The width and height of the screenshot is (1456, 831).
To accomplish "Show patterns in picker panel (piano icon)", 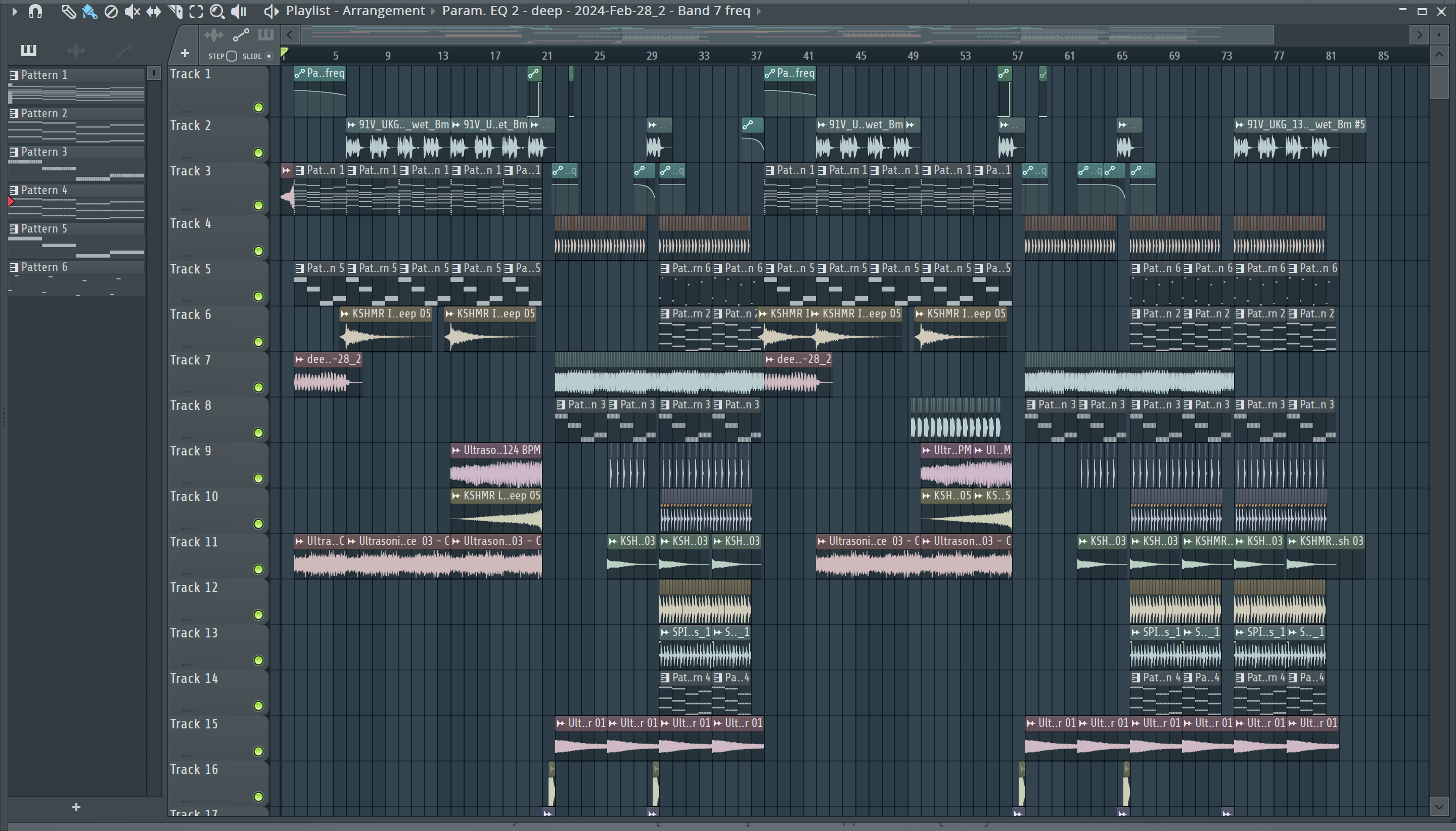I will [x=28, y=50].
